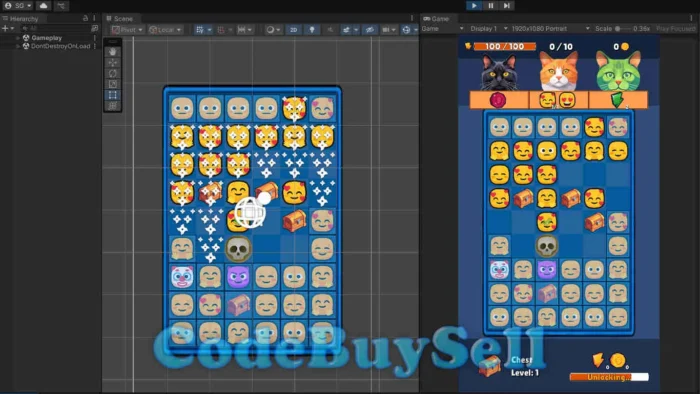Screen dimensions: 700x394
Task: Click the clown tile in Game view
Action: tap(499, 270)
